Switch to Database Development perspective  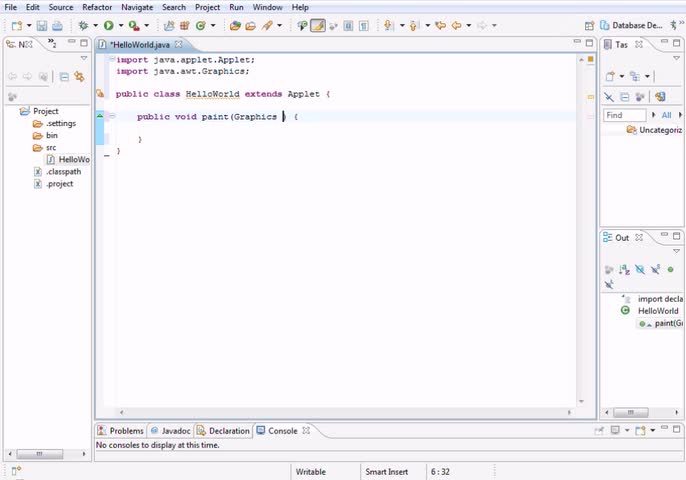pos(631,26)
